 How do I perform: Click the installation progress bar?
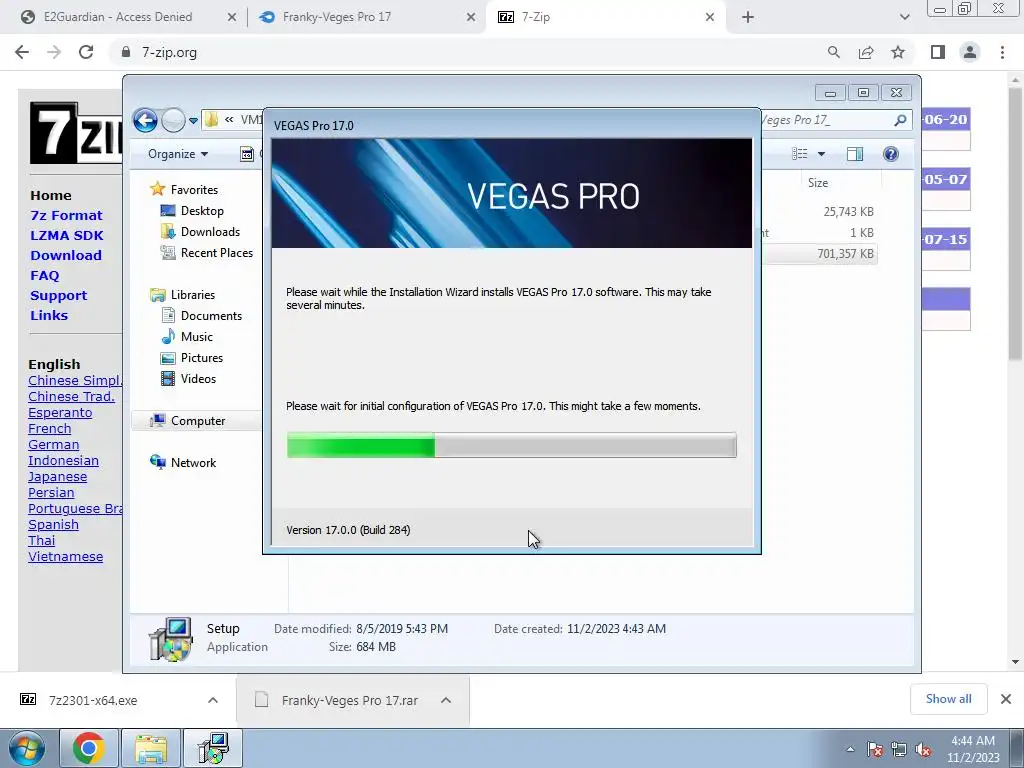(x=511, y=445)
